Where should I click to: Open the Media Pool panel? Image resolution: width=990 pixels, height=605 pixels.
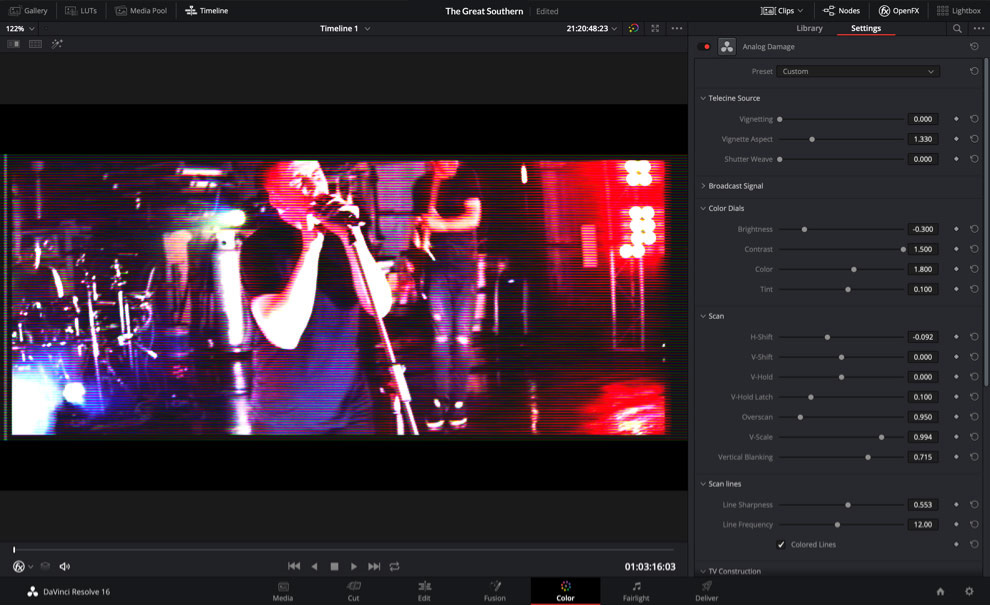[140, 10]
